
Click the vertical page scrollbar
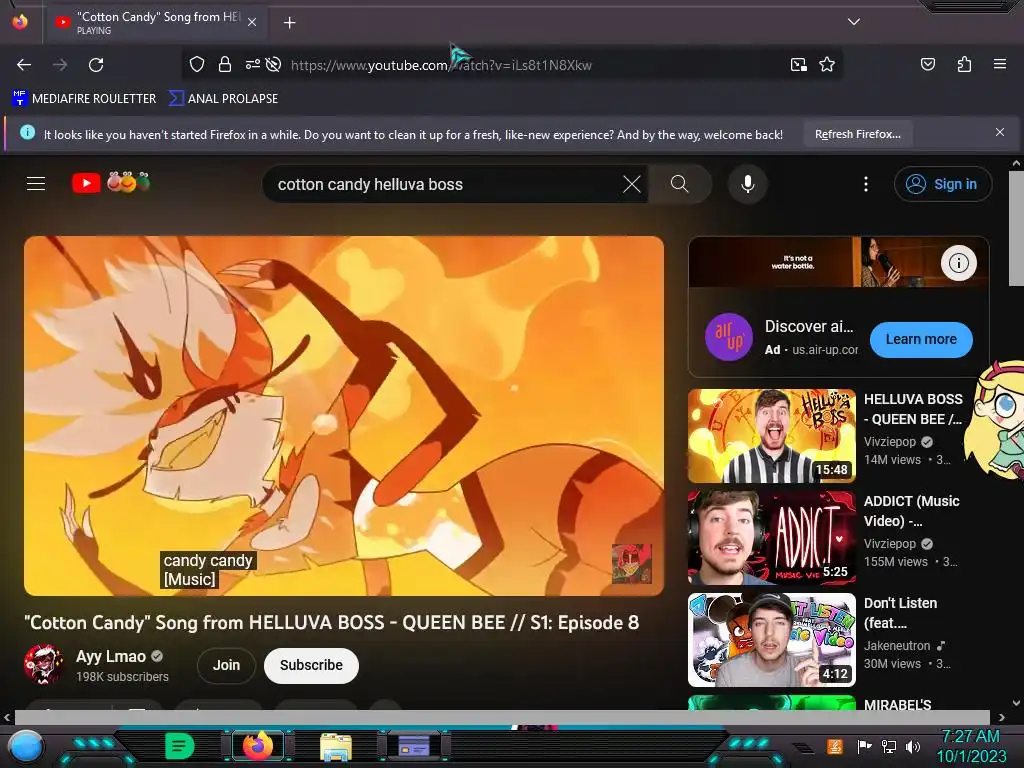pyautogui.click(x=1016, y=229)
